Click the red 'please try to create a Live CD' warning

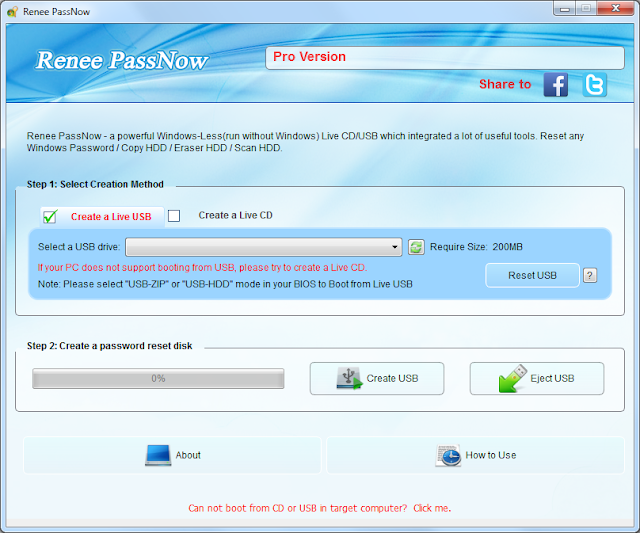tap(202, 268)
